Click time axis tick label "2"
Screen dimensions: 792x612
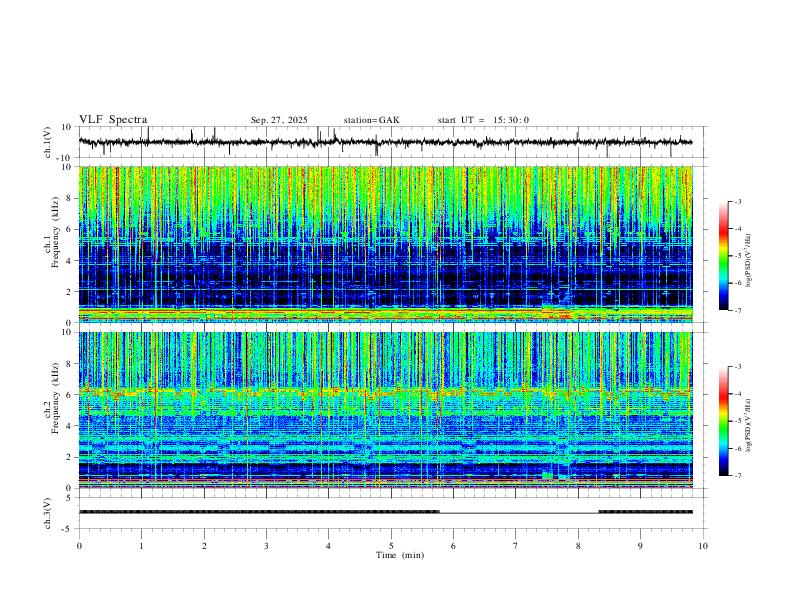coord(204,546)
